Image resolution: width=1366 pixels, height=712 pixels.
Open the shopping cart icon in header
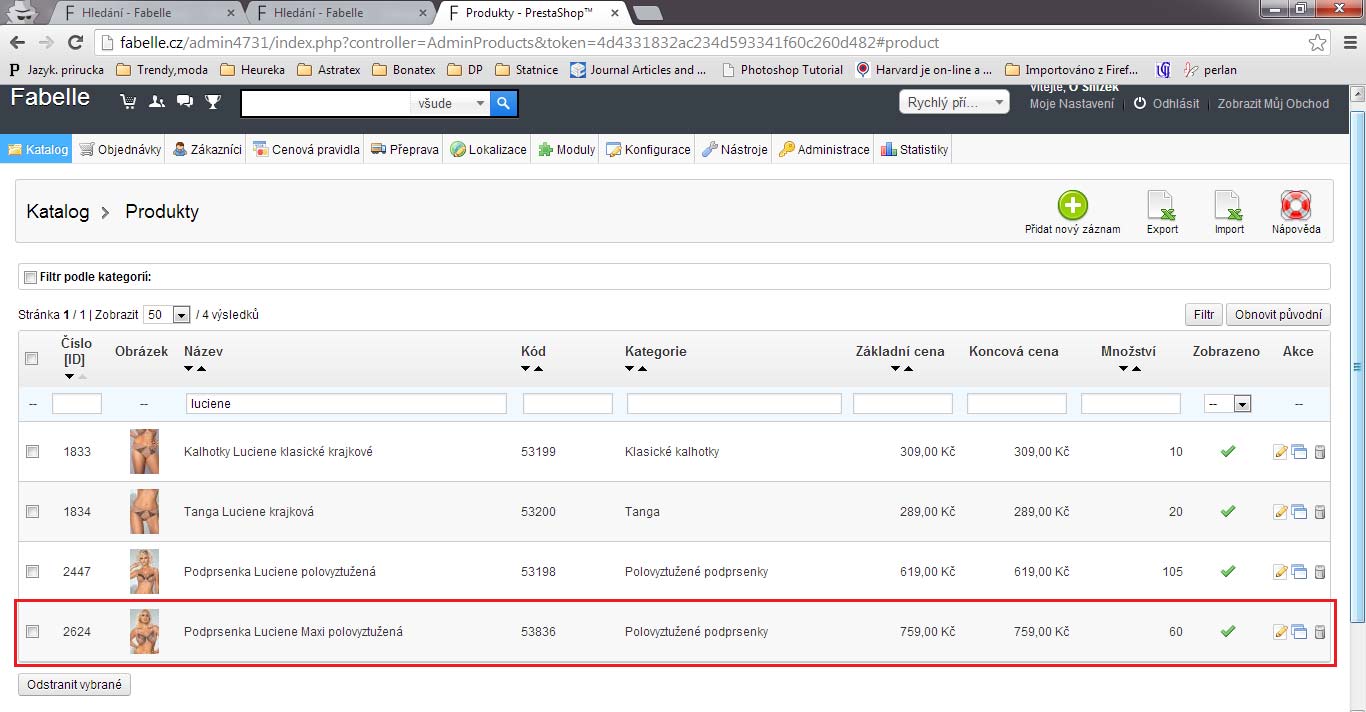click(x=128, y=101)
